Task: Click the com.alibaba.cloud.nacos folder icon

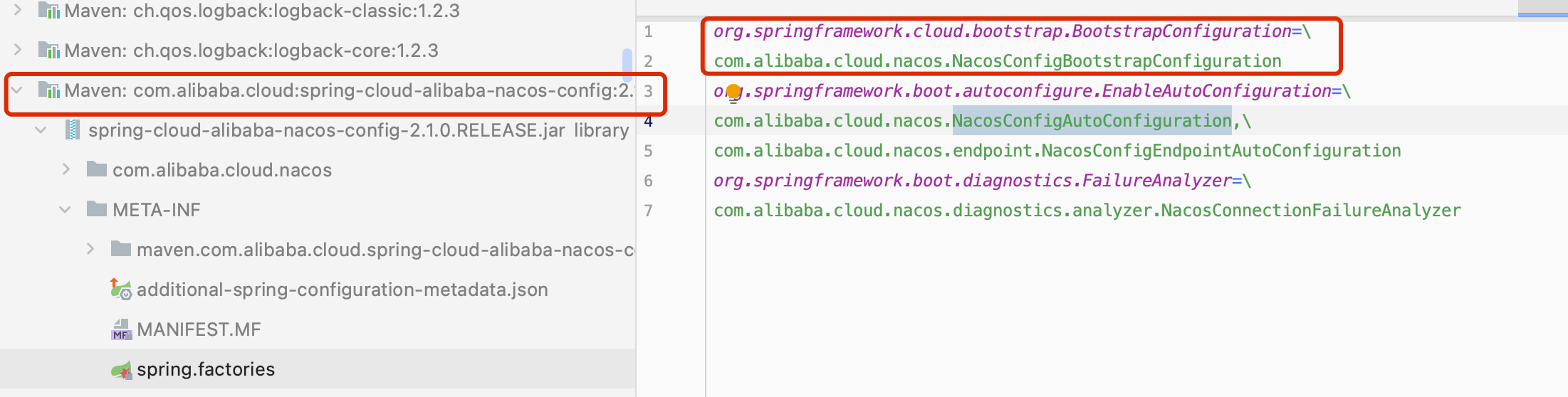Action: [x=96, y=169]
